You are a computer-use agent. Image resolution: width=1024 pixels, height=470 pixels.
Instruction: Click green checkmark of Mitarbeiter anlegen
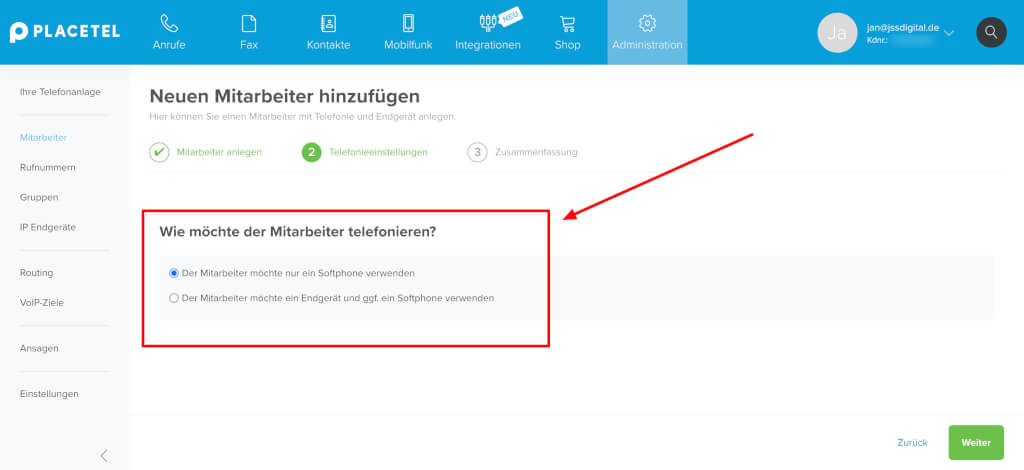(159, 152)
